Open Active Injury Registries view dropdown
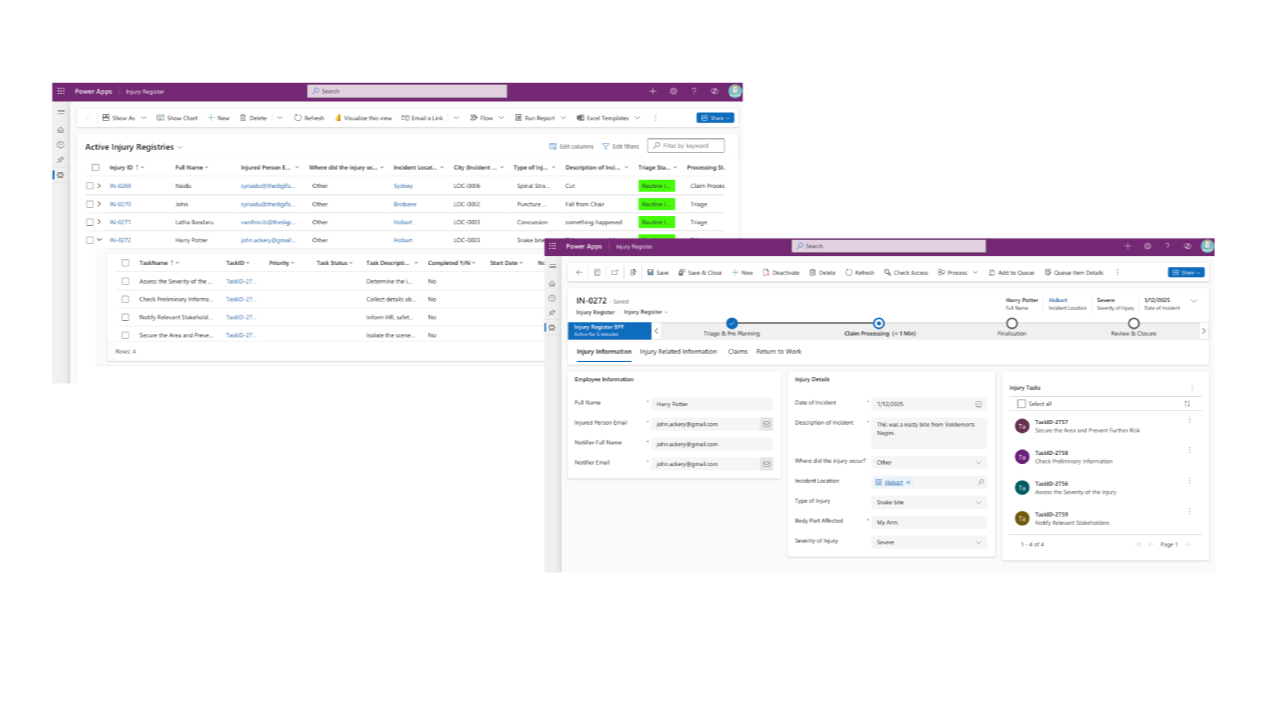 180,147
